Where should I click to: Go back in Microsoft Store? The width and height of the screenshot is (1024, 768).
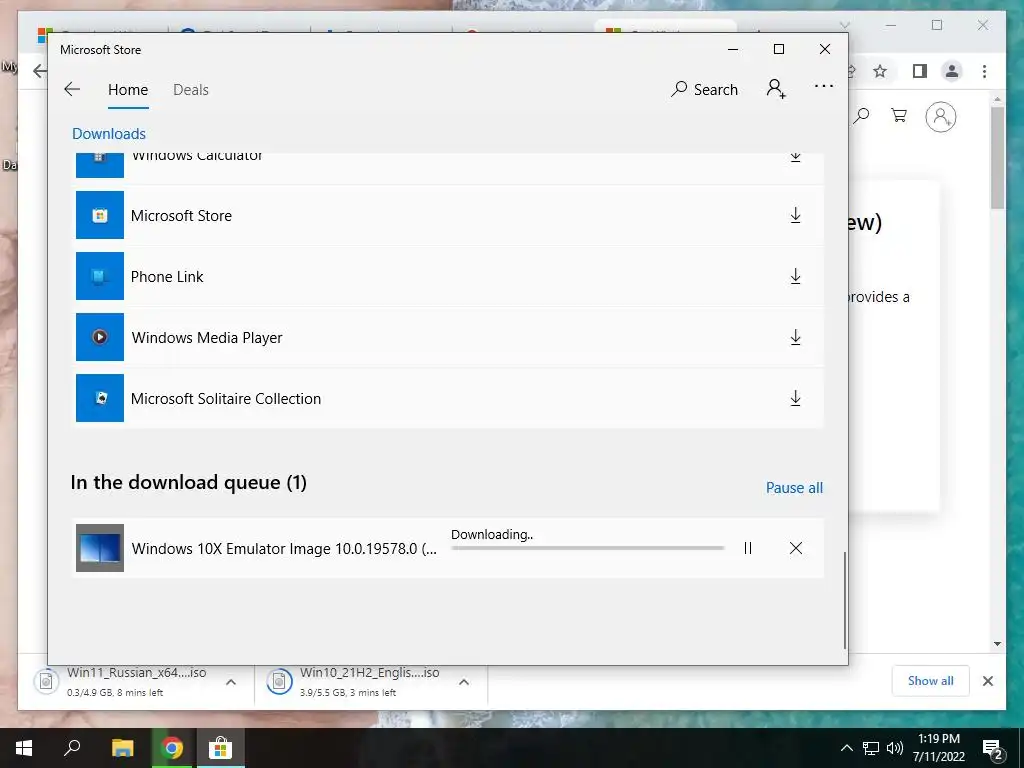point(72,89)
